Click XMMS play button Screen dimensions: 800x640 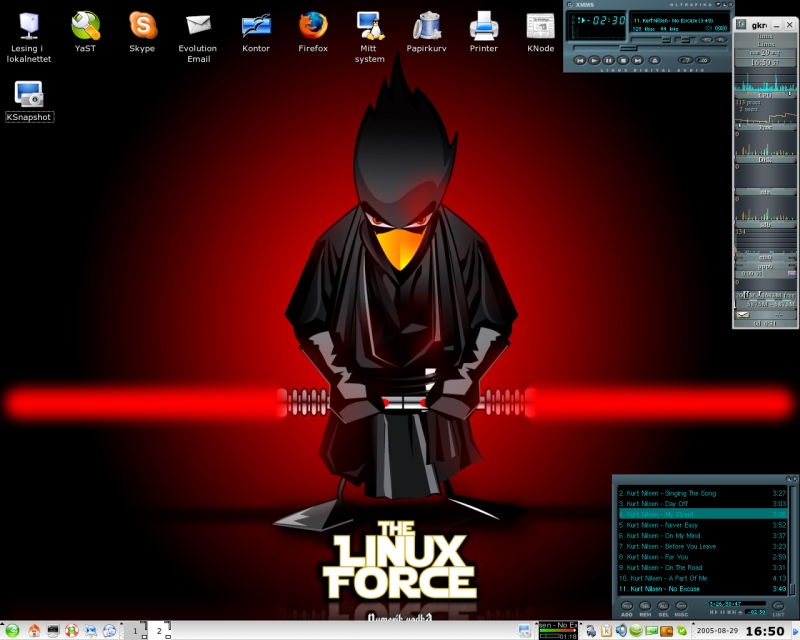tap(594, 60)
